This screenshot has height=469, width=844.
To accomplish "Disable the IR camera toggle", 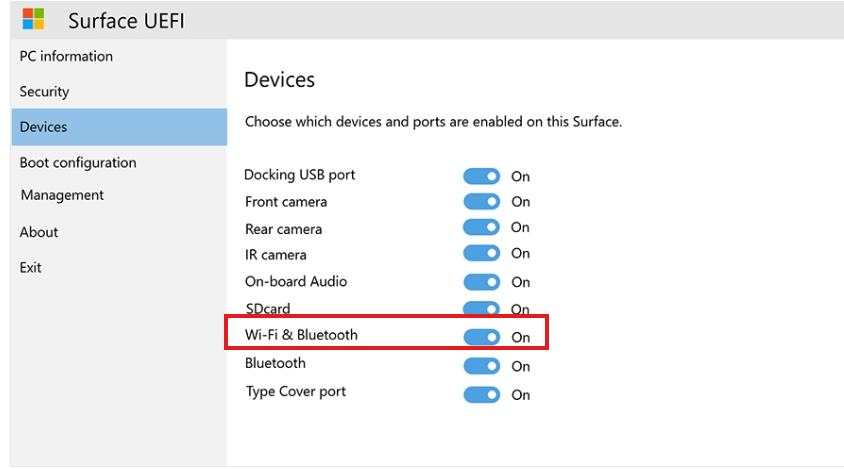I will [x=481, y=254].
